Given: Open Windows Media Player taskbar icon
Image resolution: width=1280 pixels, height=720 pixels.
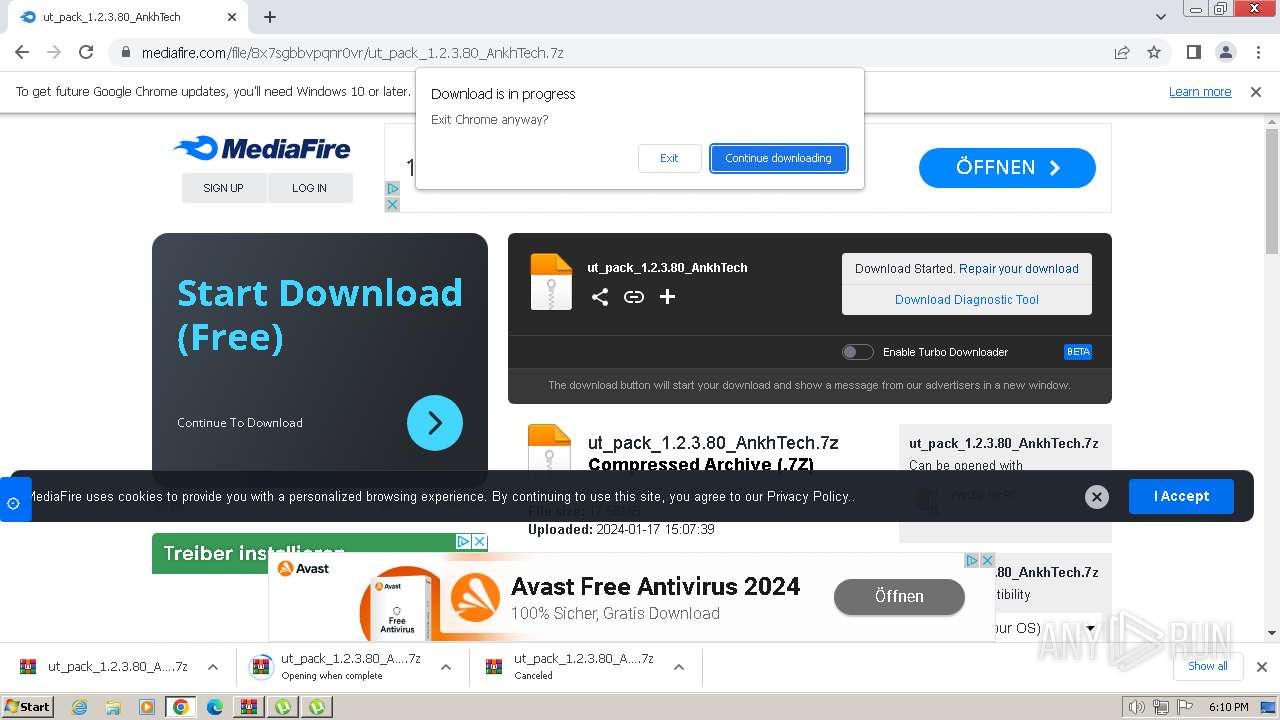Looking at the screenshot, I should tap(147, 707).
